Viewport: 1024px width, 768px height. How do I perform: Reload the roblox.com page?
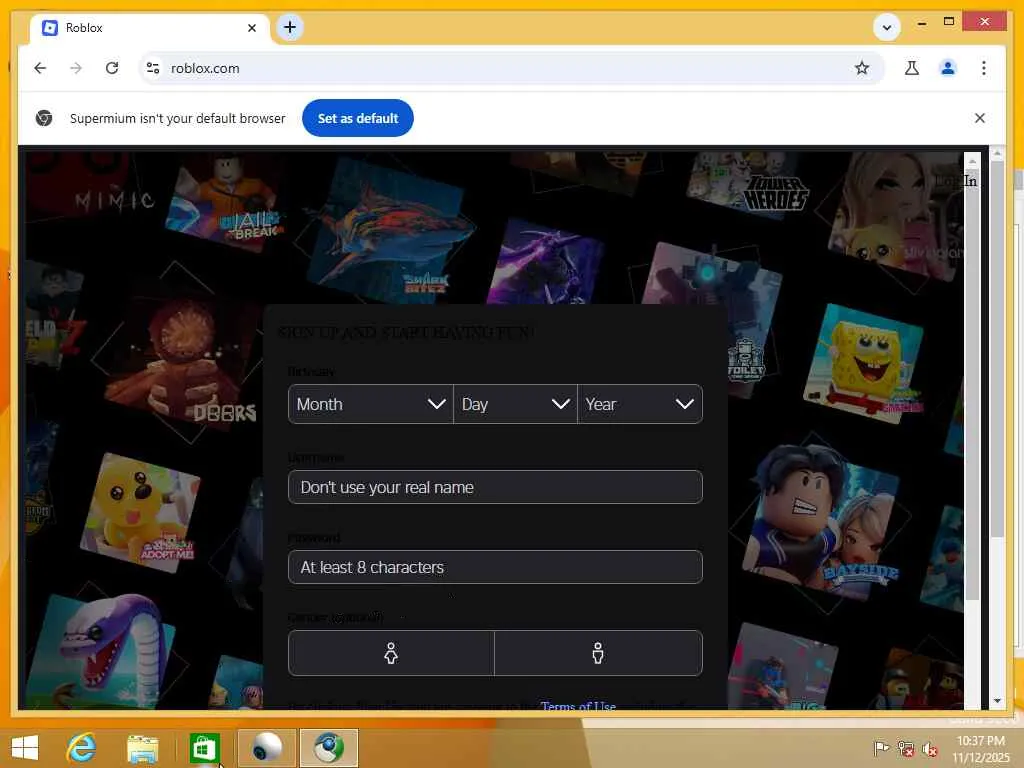coord(112,68)
